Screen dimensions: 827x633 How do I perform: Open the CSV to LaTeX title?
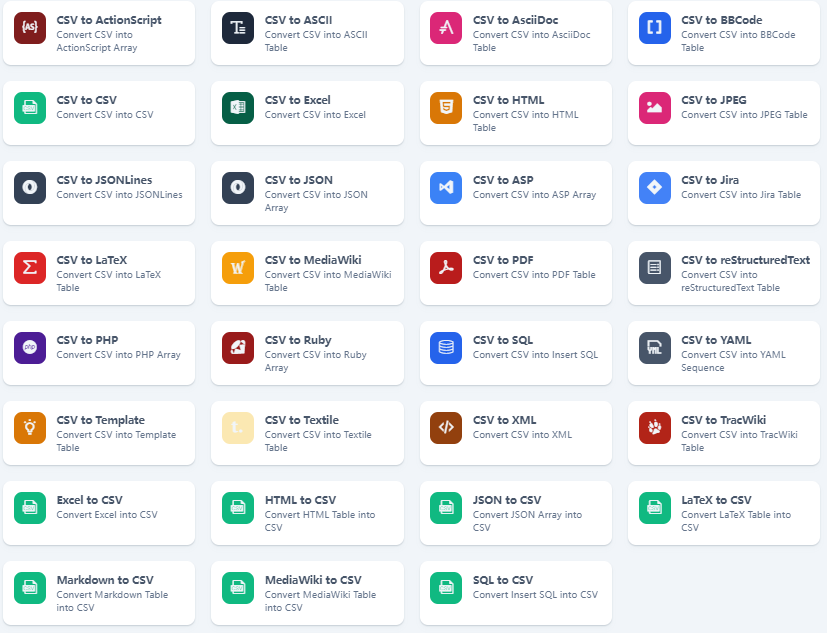coord(92,260)
